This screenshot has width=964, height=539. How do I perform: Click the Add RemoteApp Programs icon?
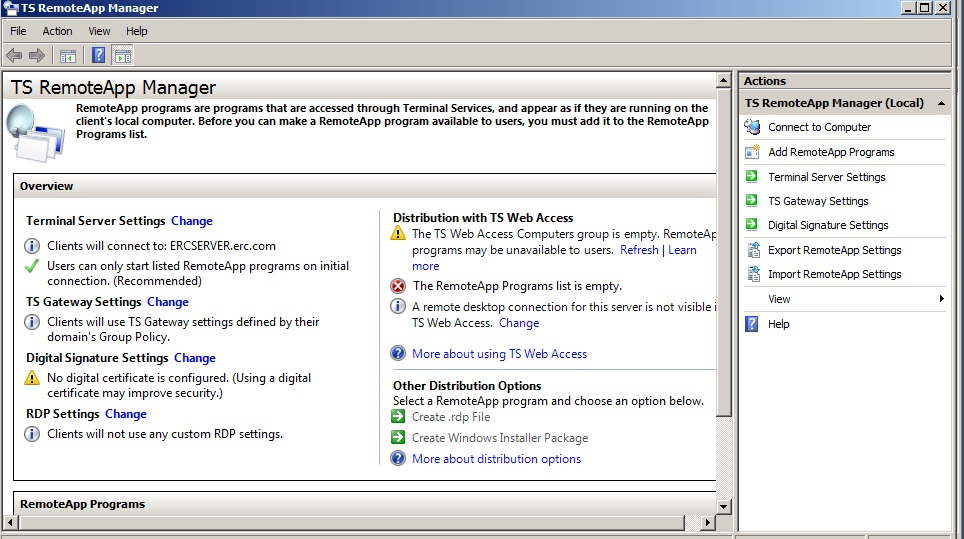pyautogui.click(x=752, y=152)
